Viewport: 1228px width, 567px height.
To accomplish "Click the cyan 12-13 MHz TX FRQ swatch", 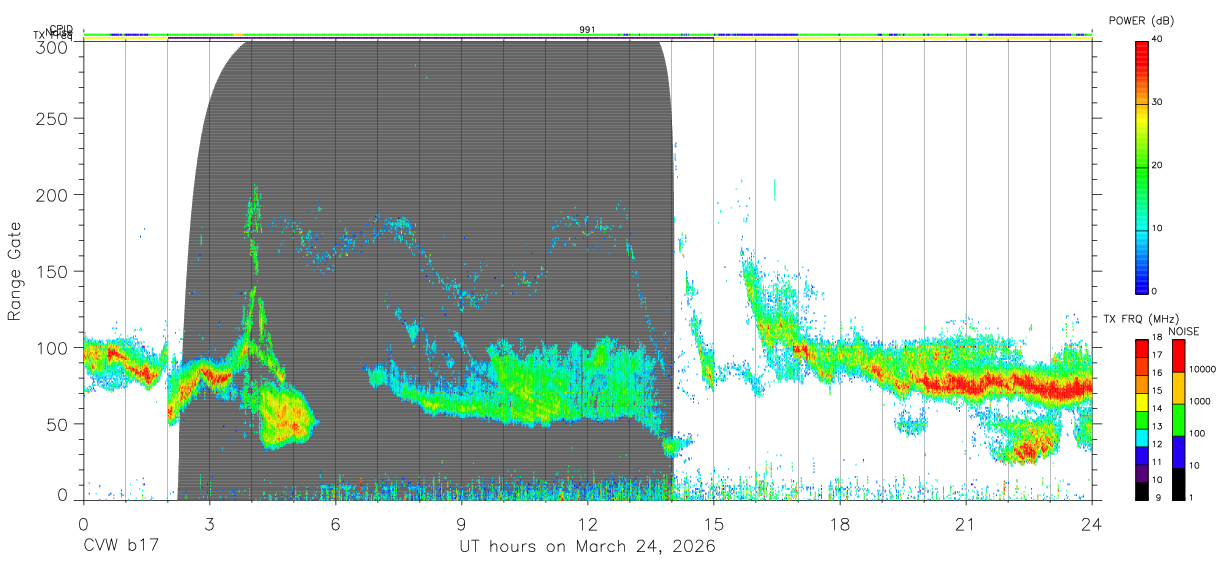I will (x=1142, y=438).
